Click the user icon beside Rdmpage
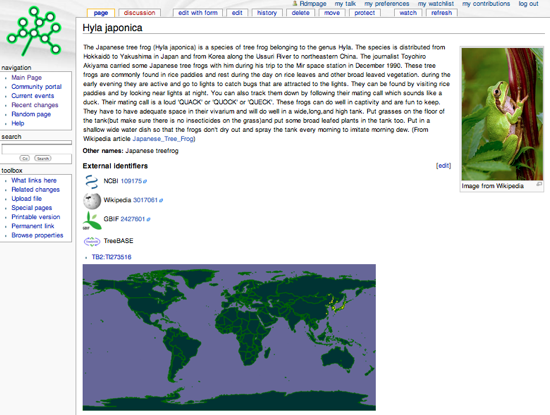The width and height of the screenshot is (550, 415). click(295, 4)
